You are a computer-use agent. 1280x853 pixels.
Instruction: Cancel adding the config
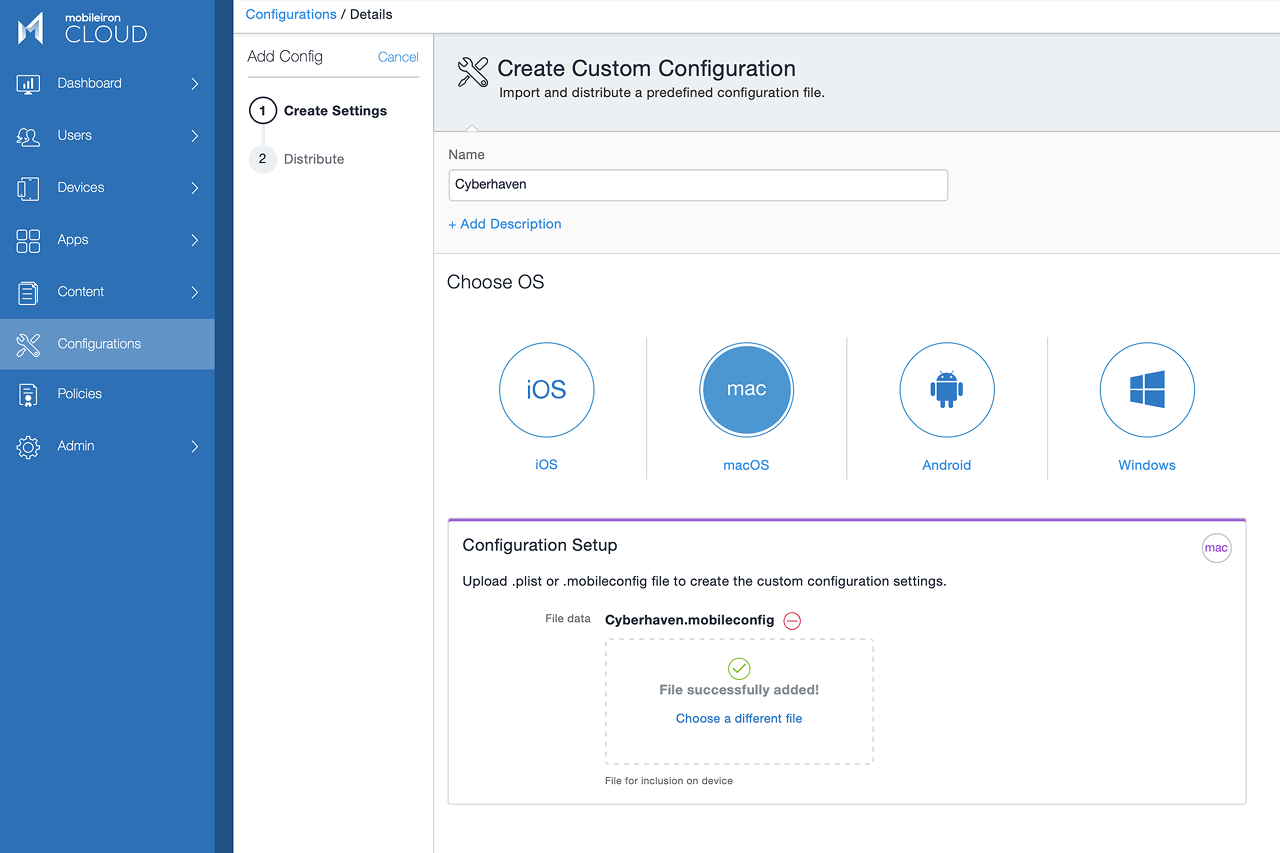click(398, 57)
